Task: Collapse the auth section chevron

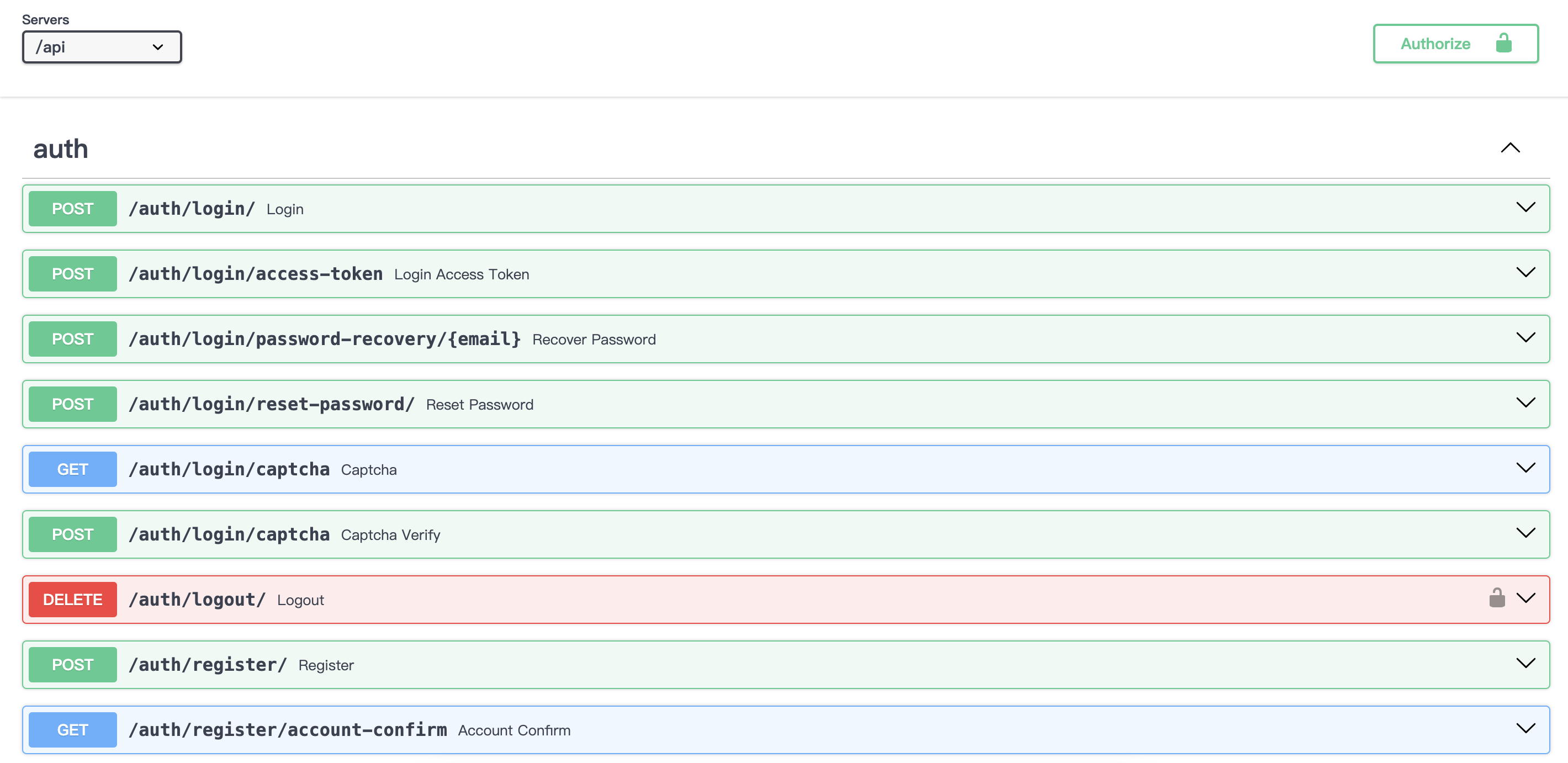Action: pos(1510,148)
